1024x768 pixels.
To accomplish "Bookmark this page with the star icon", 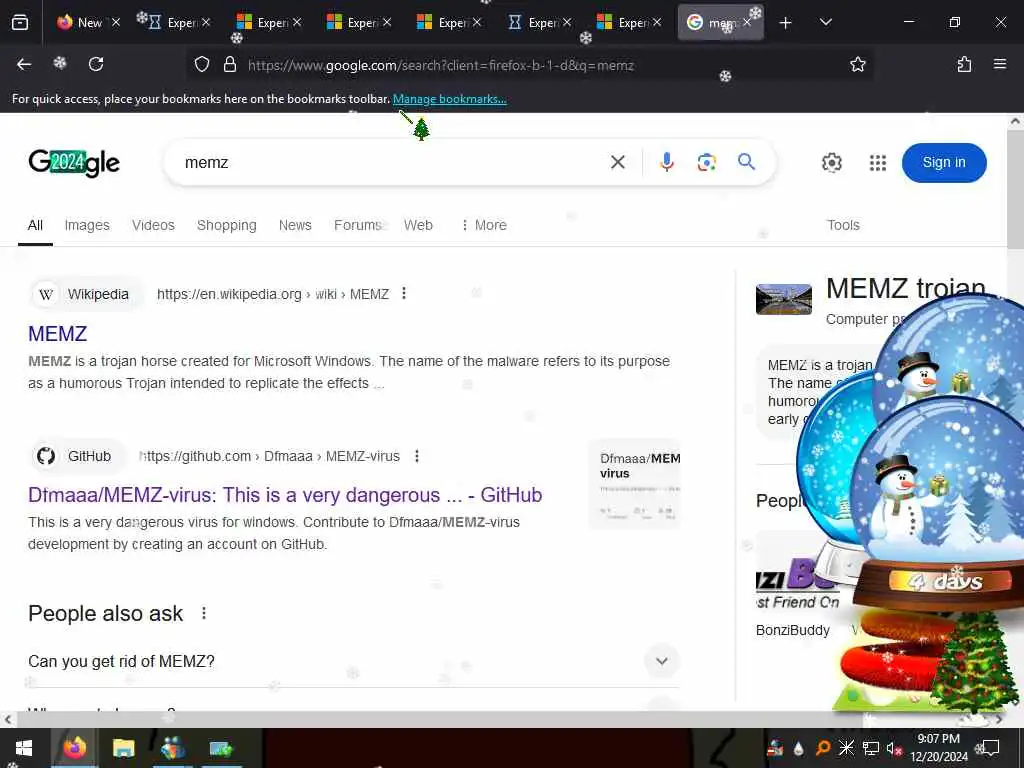I will (x=857, y=64).
